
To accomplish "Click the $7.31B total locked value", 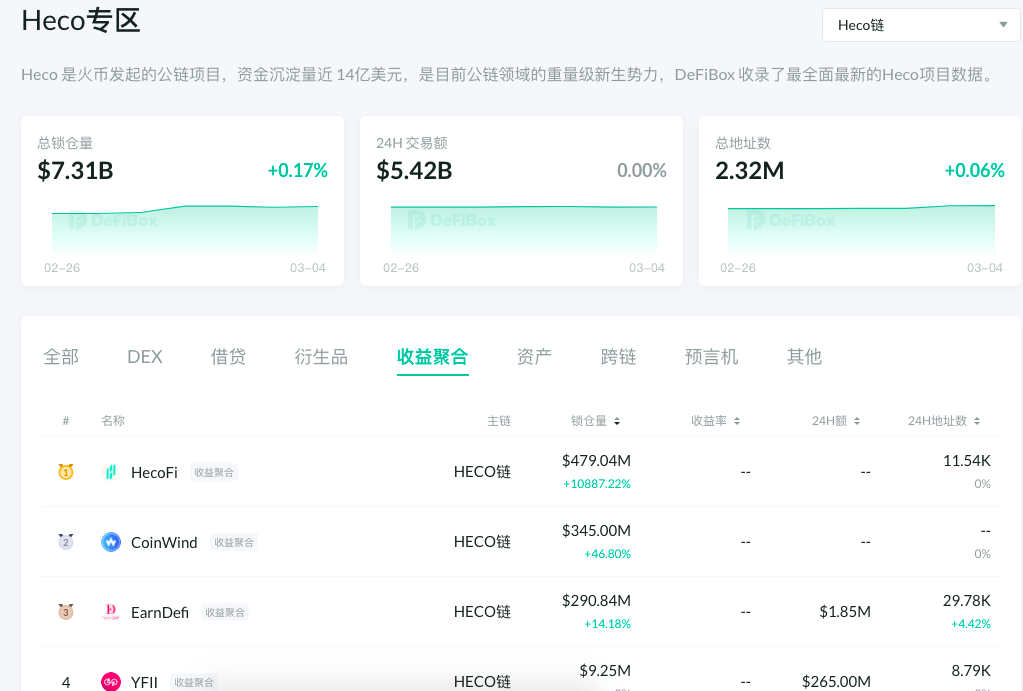I will [75, 170].
